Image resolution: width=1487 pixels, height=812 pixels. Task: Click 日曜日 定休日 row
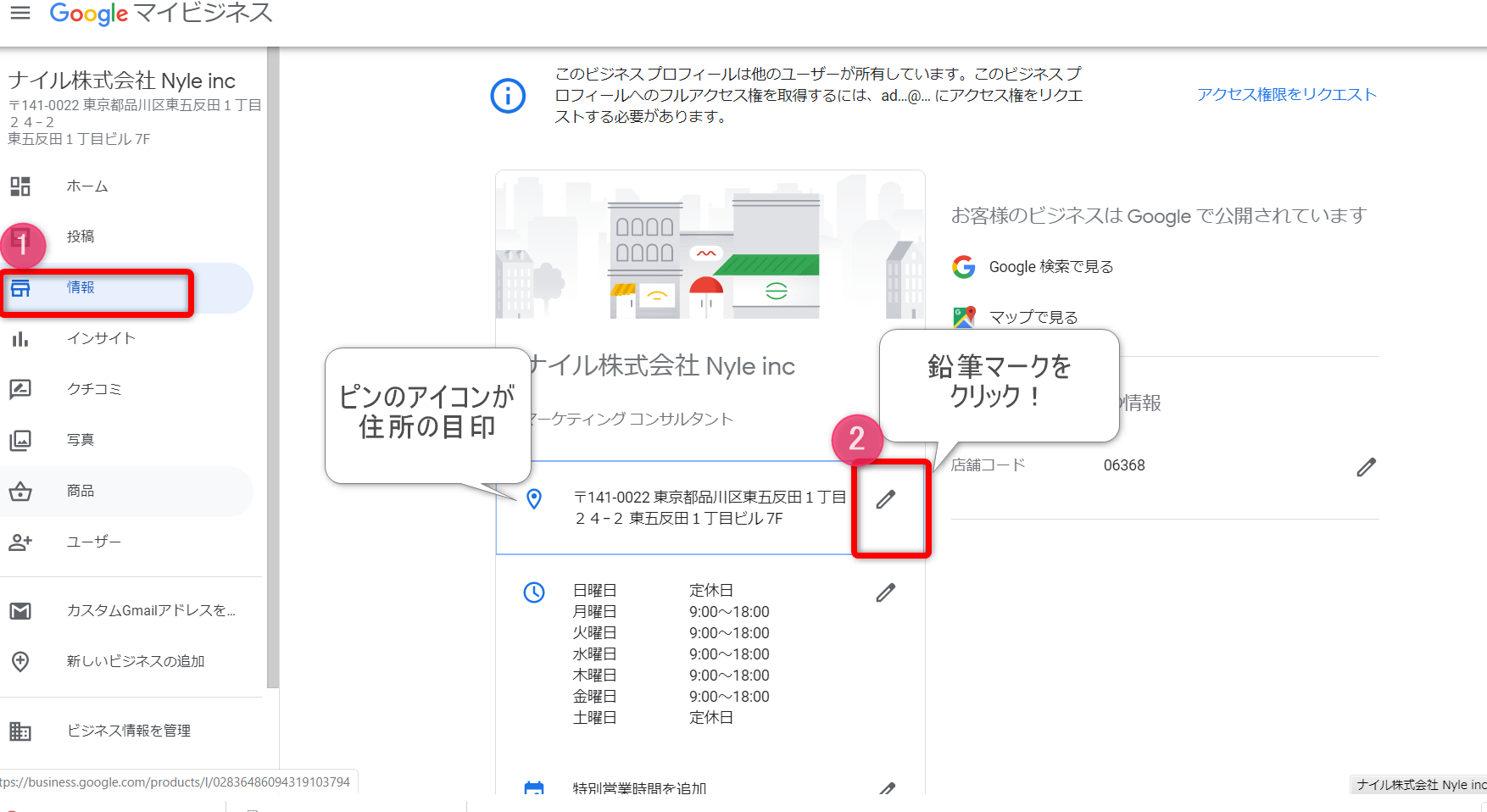point(653,591)
